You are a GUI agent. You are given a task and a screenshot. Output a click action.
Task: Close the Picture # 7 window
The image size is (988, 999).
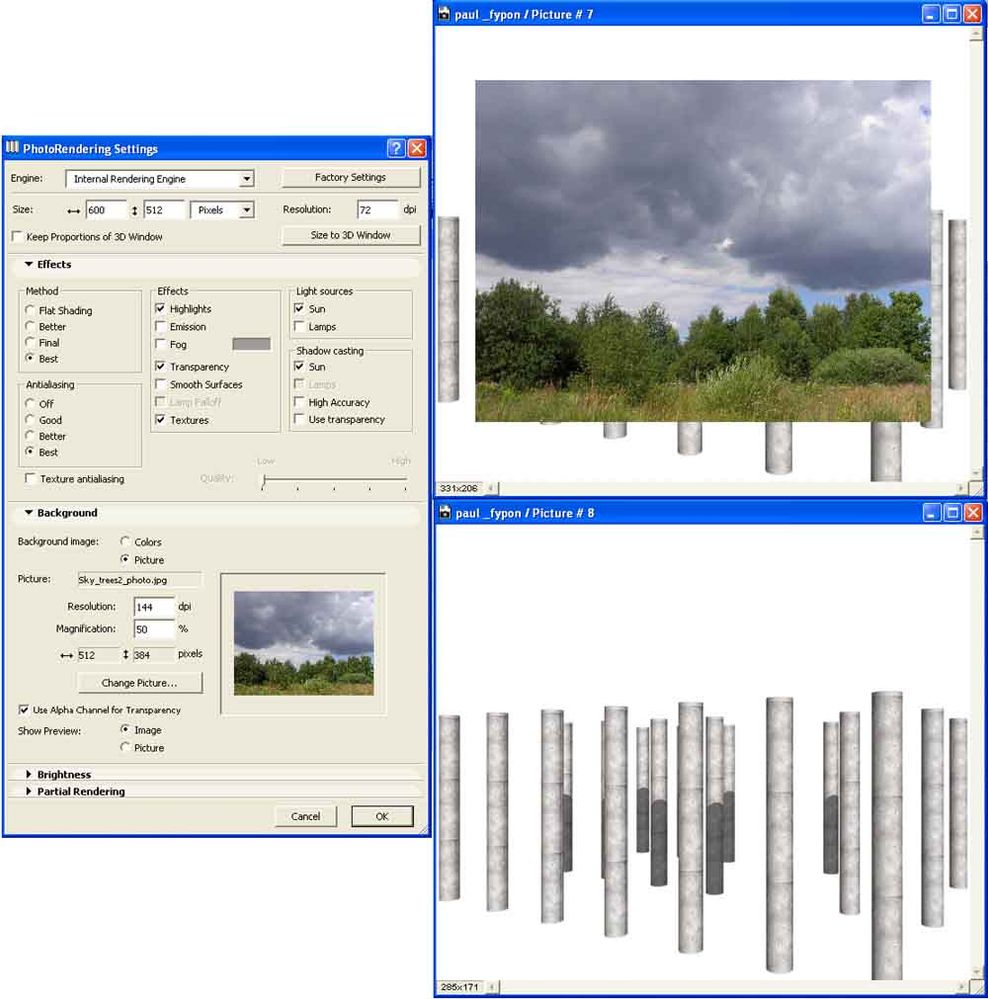click(x=972, y=14)
